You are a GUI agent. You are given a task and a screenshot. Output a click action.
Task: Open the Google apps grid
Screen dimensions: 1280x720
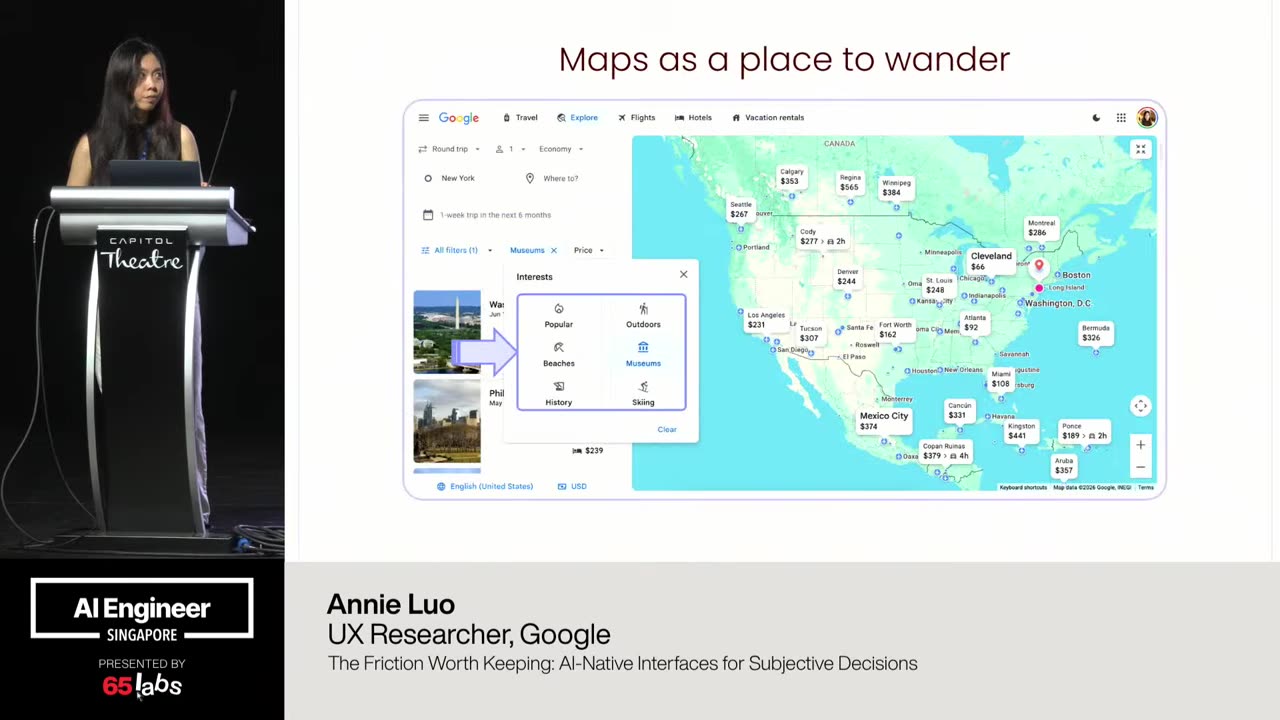(x=1121, y=118)
